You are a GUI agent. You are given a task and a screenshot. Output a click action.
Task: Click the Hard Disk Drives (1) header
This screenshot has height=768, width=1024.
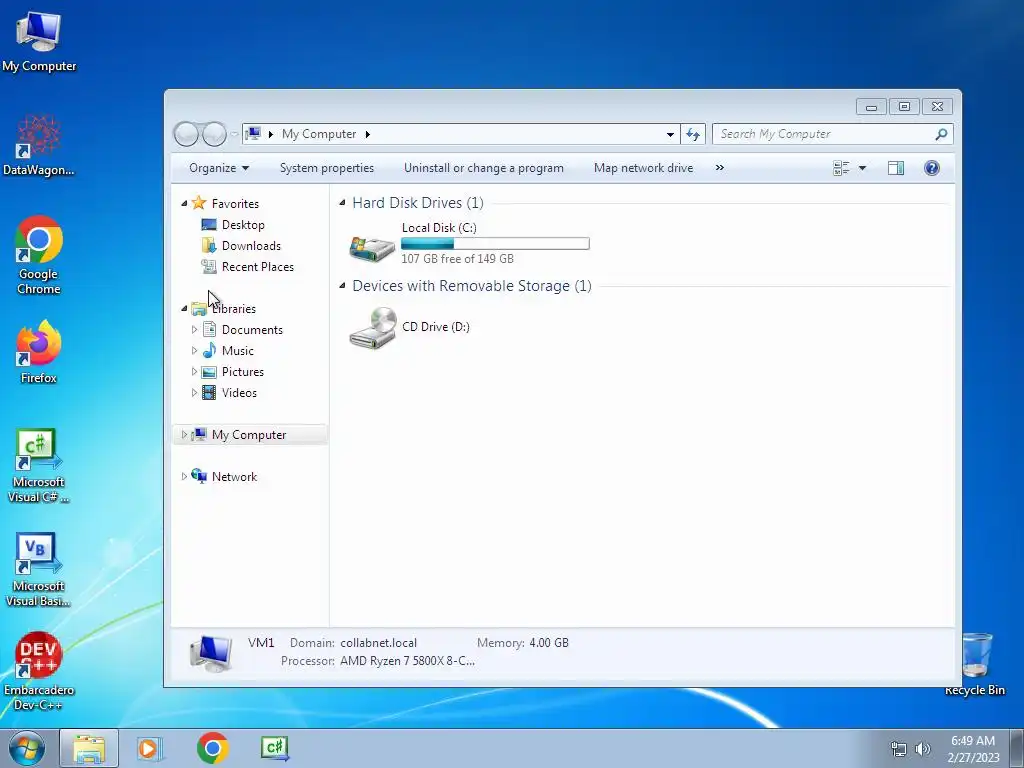click(418, 203)
